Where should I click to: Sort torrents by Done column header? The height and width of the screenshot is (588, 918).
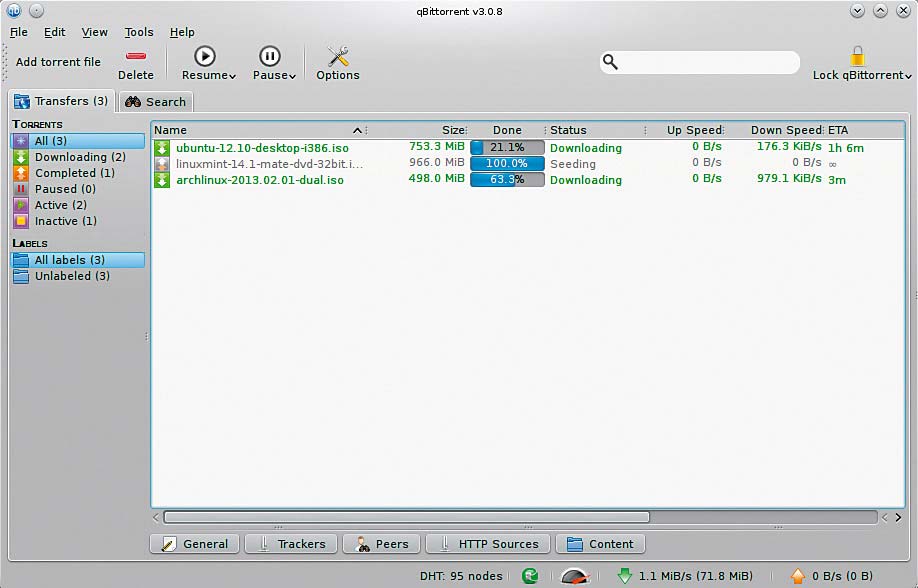click(507, 130)
